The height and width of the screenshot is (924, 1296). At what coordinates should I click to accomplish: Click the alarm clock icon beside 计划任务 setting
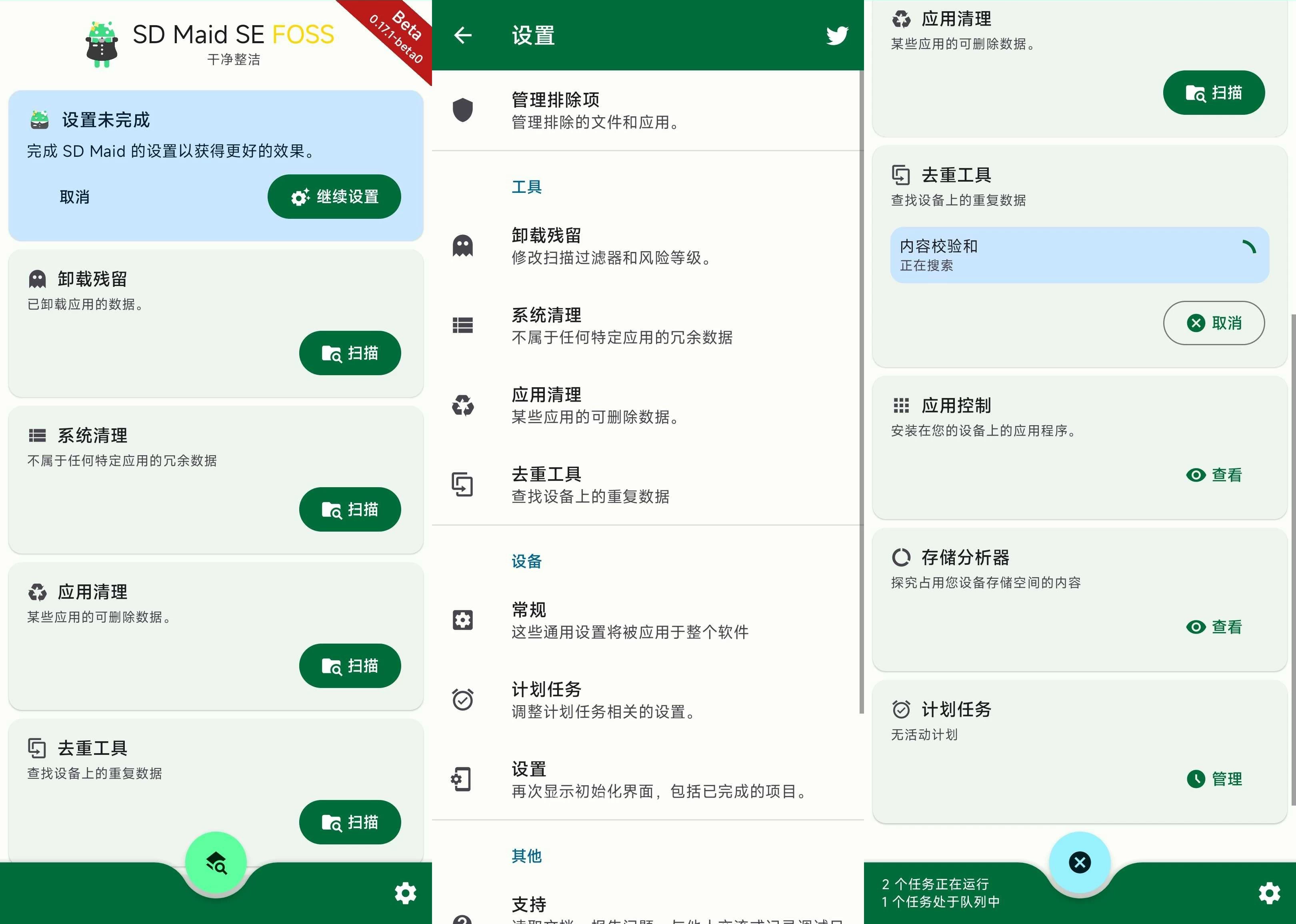(x=462, y=700)
